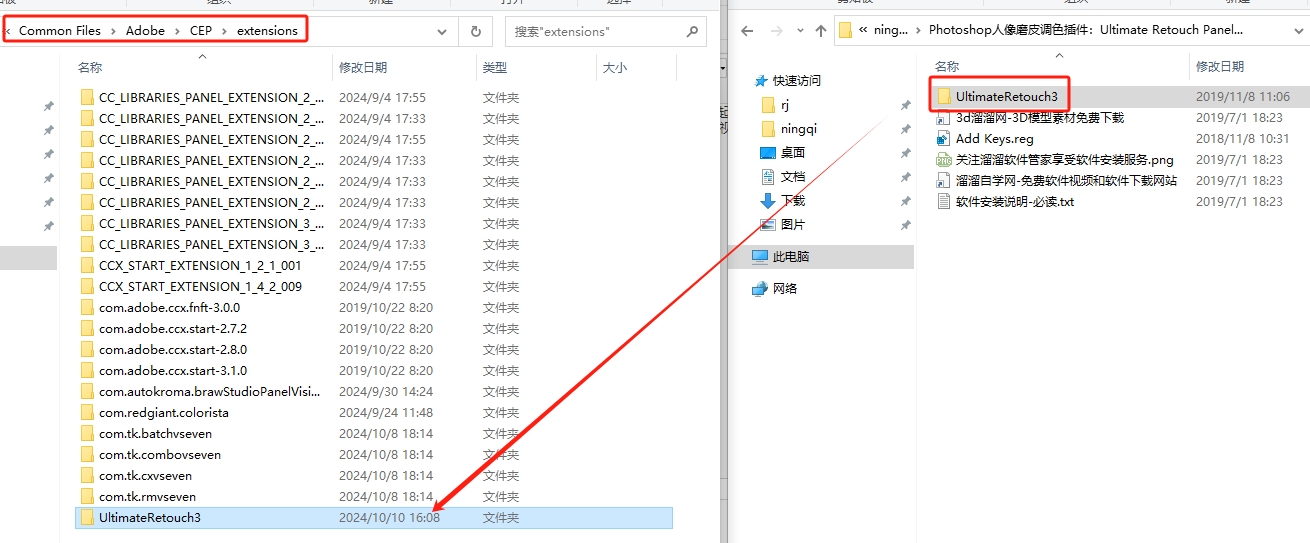1310x543 pixels.
Task: Select the com.adobe.ccx.start-3.1.0 folder name
Action: (x=173, y=370)
